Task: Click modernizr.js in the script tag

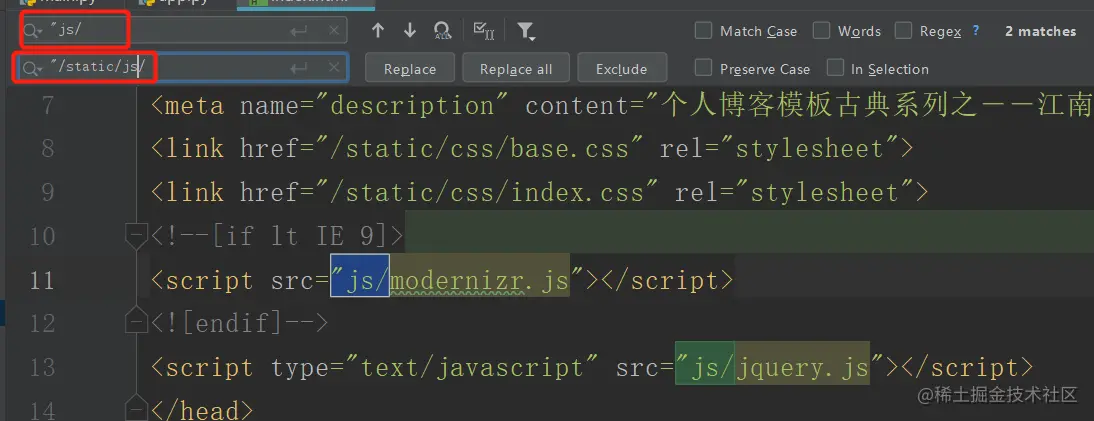Action: tap(479, 281)
